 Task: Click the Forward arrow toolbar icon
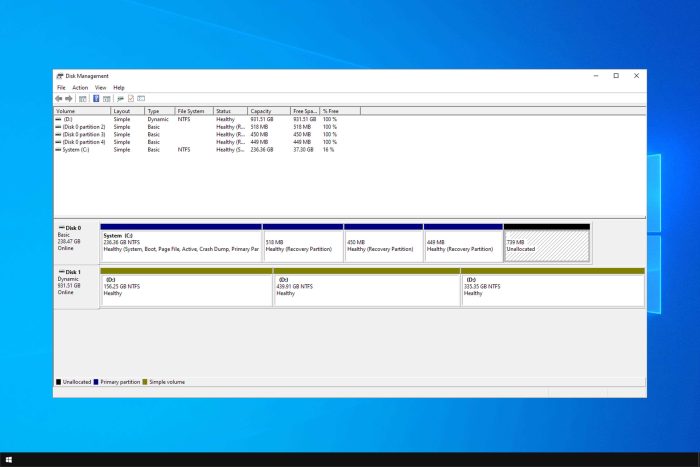pyautogui.click(x=69, y=99)
